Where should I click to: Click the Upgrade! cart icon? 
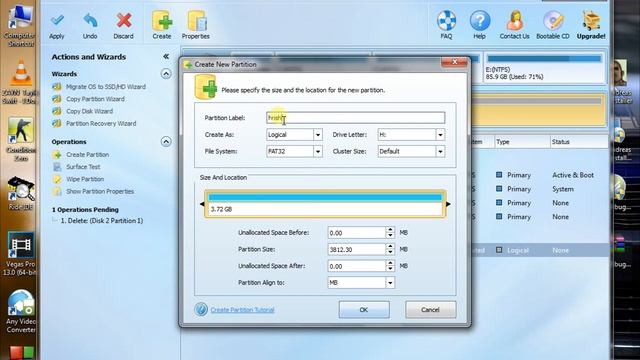click(x=591, y=20)
